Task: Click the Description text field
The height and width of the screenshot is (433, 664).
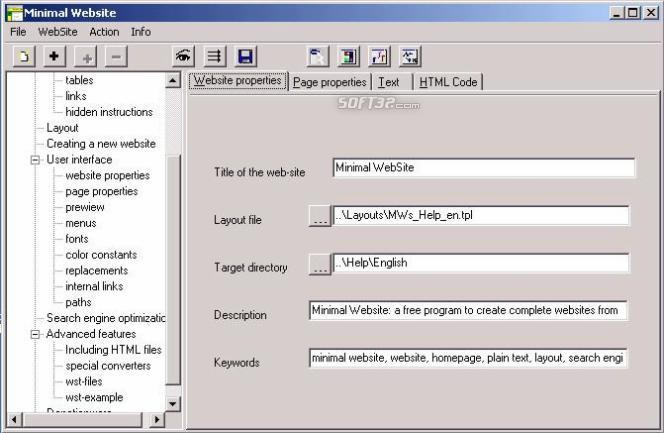Action: [468, 310]
